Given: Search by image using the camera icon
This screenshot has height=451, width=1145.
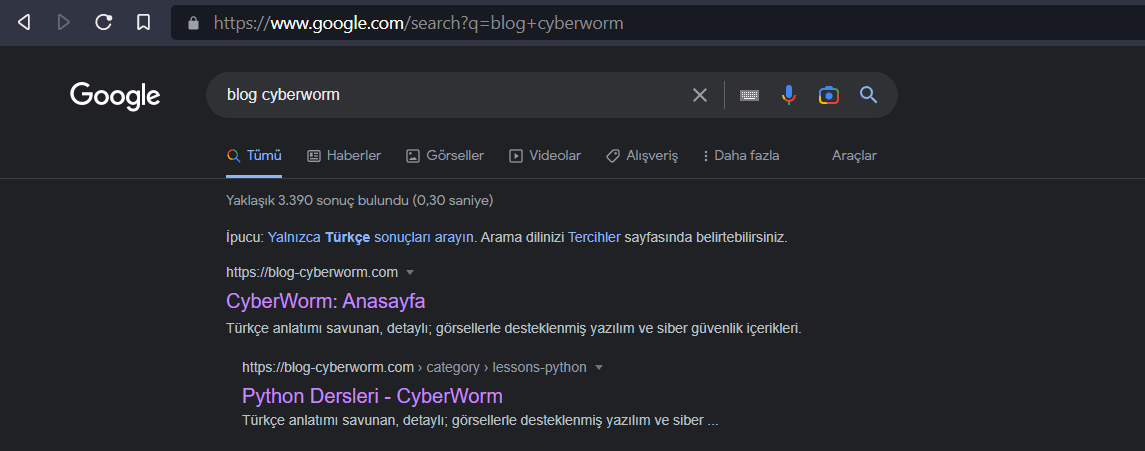Looking at the screenshot, I should point(828,95).
